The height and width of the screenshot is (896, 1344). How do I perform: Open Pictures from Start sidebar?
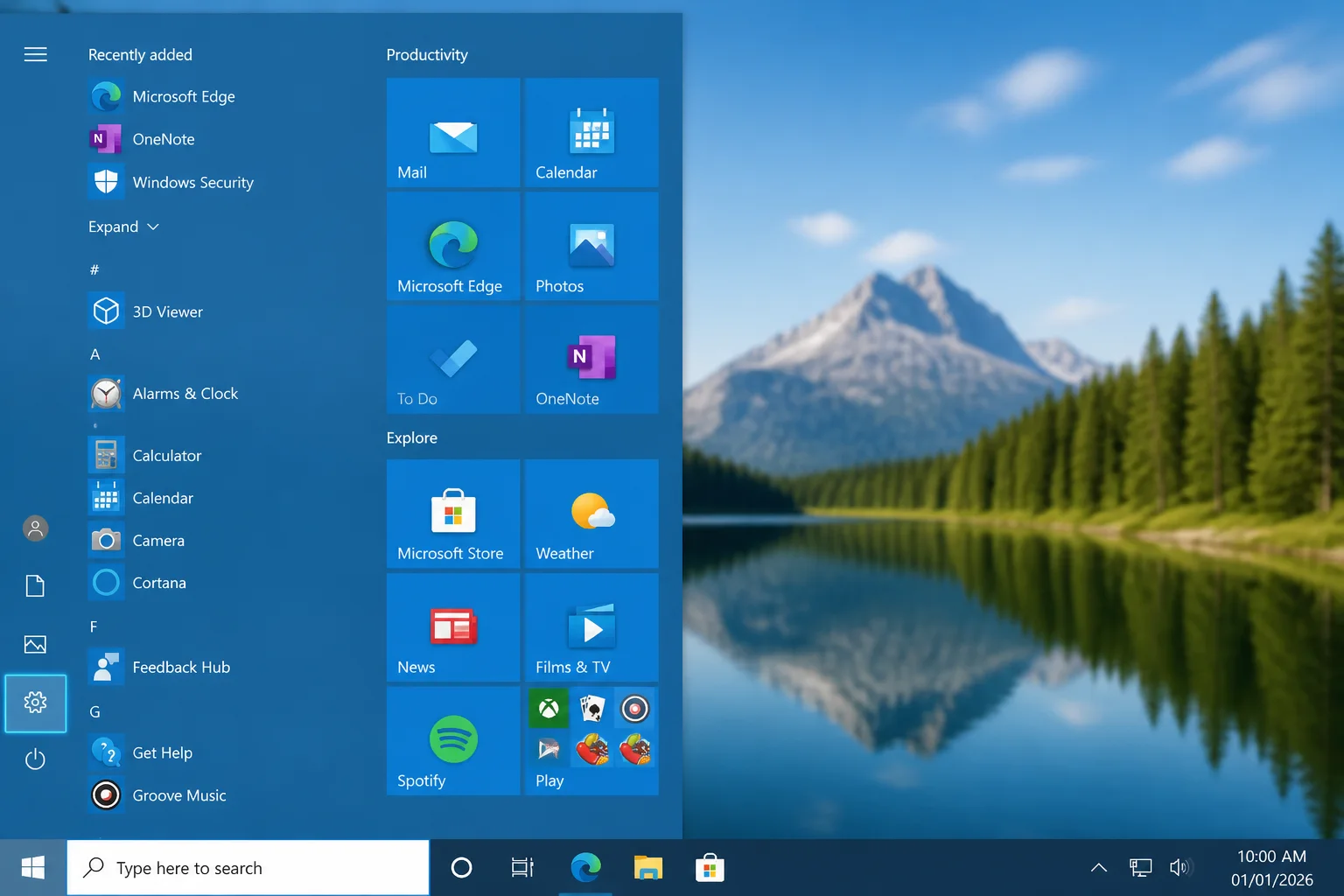pyautogui.click(x=35, y=645)
